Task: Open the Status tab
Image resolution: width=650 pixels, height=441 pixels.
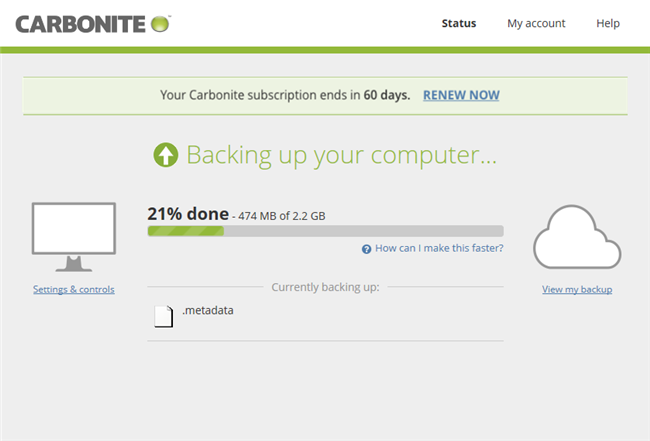Action: pyautogui.click(x=459, y=23)
